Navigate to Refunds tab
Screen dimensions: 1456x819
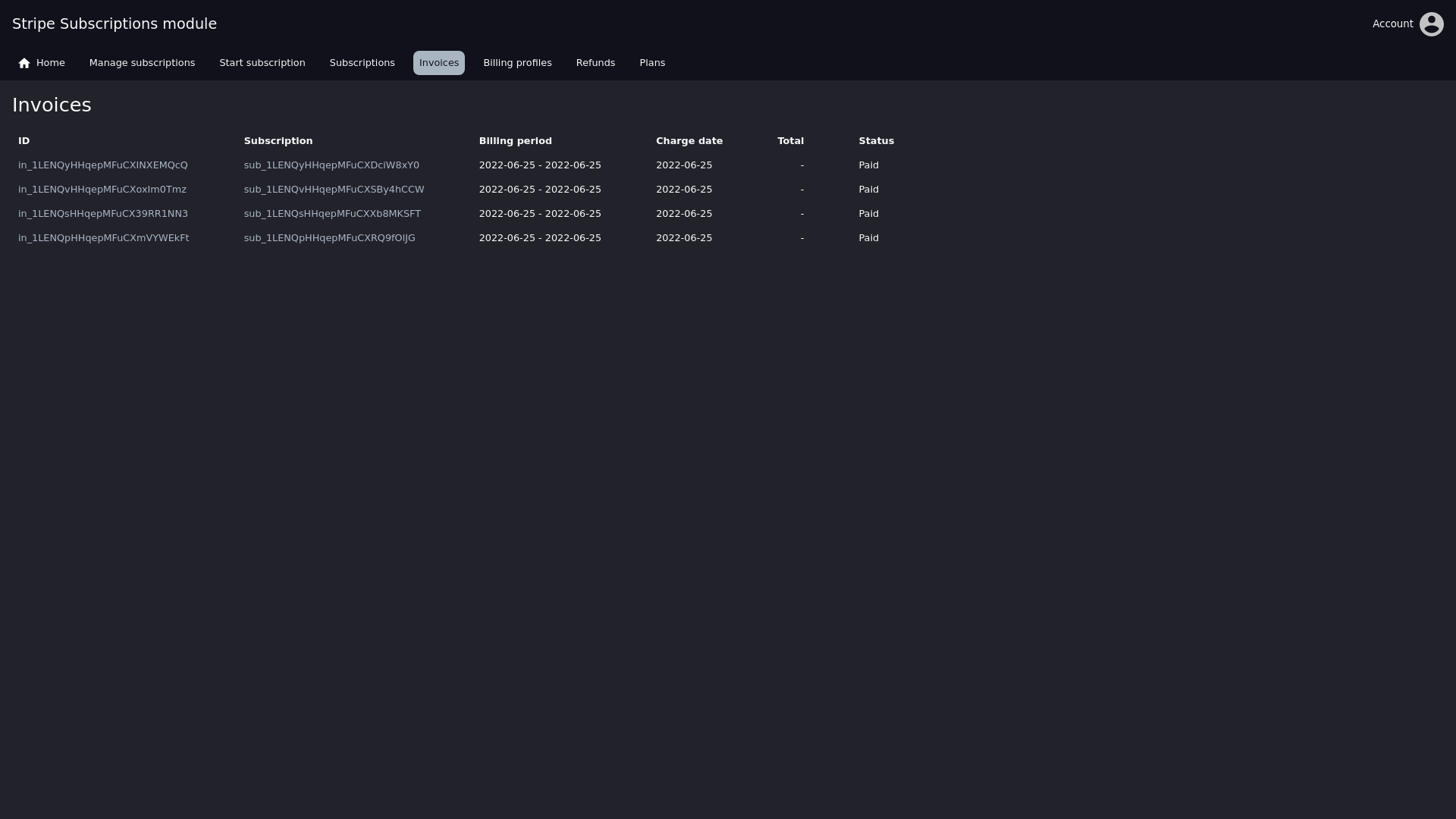click(x=595, y=63)
